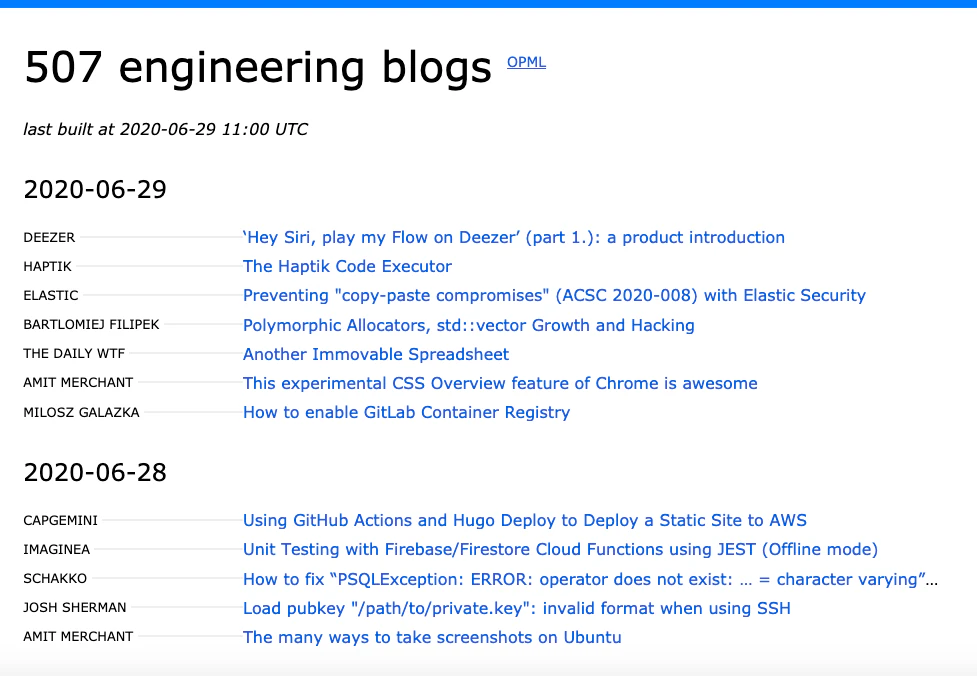Open the PSQLException fix article
Screen dimensions: 977x676
click(596, 578)
